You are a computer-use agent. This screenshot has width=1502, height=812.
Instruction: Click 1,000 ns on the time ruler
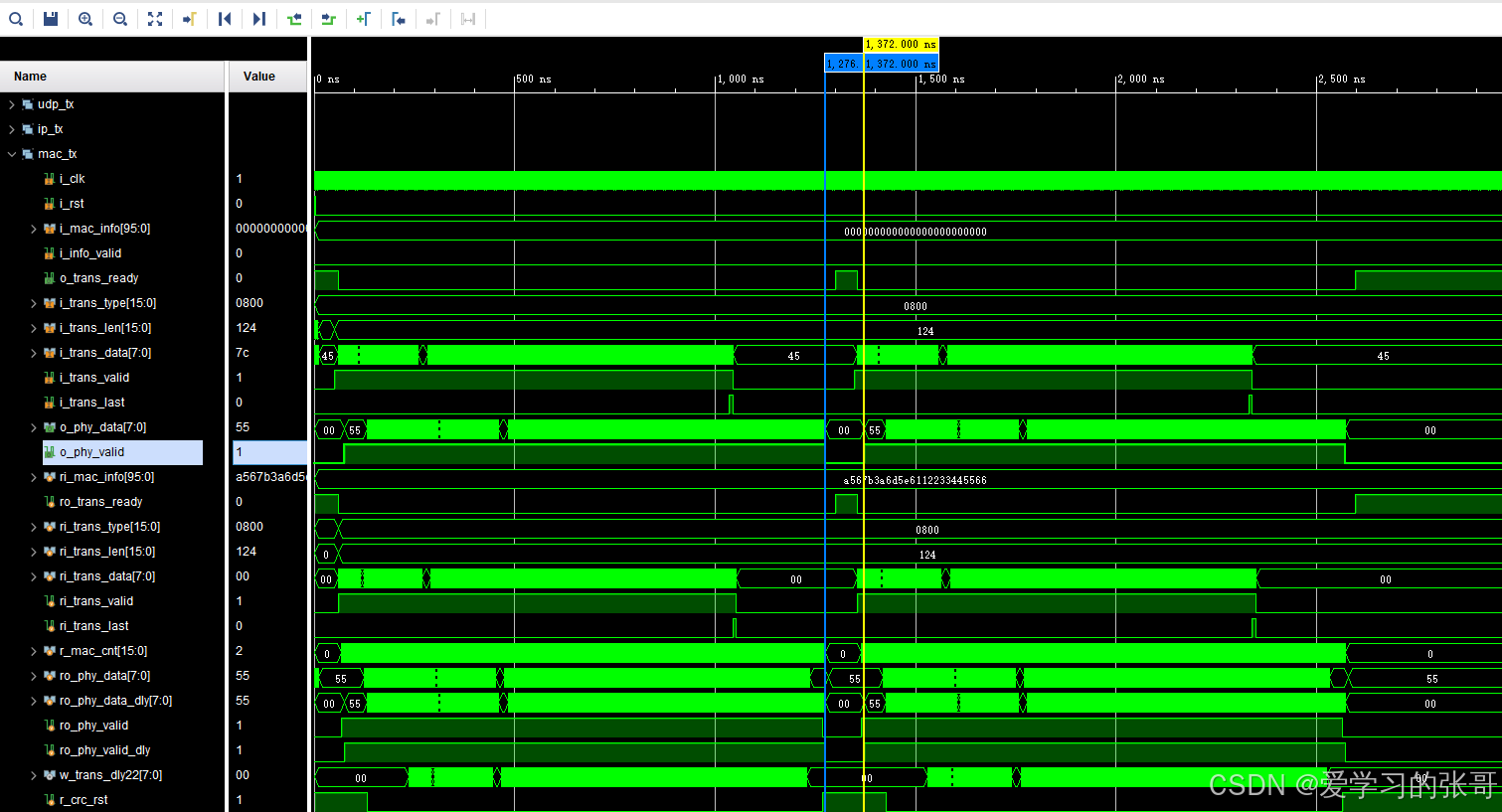point(743,80)
